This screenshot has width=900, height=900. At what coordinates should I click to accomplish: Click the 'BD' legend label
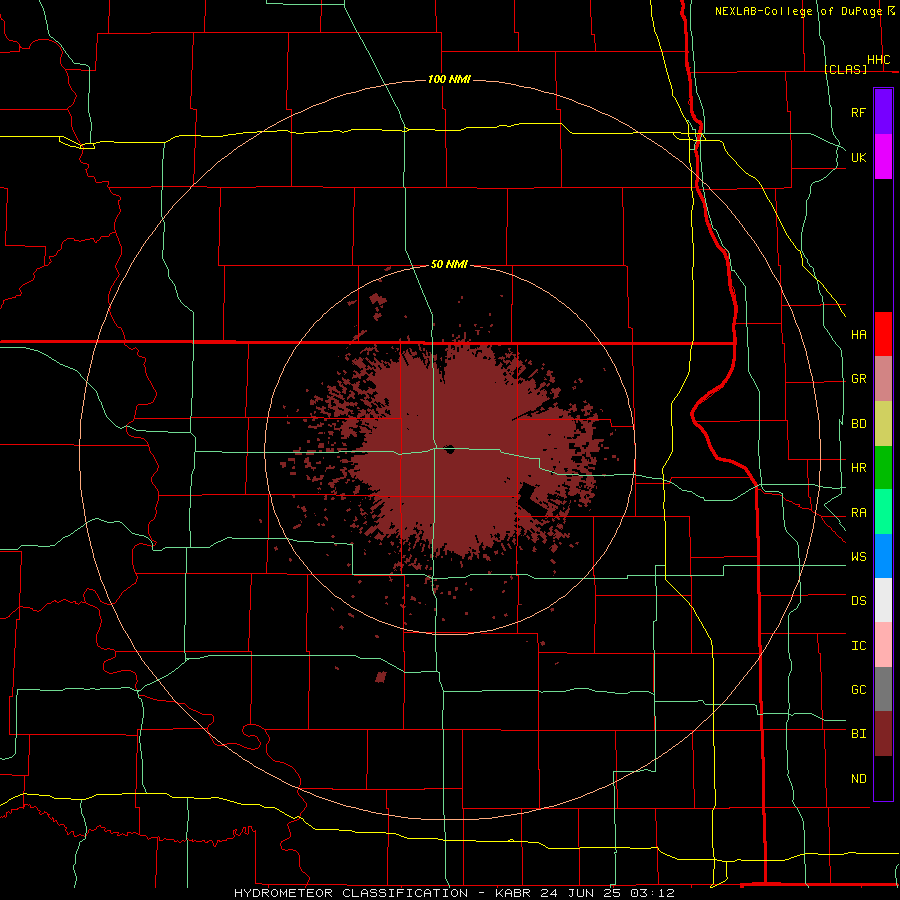point(859,424)
